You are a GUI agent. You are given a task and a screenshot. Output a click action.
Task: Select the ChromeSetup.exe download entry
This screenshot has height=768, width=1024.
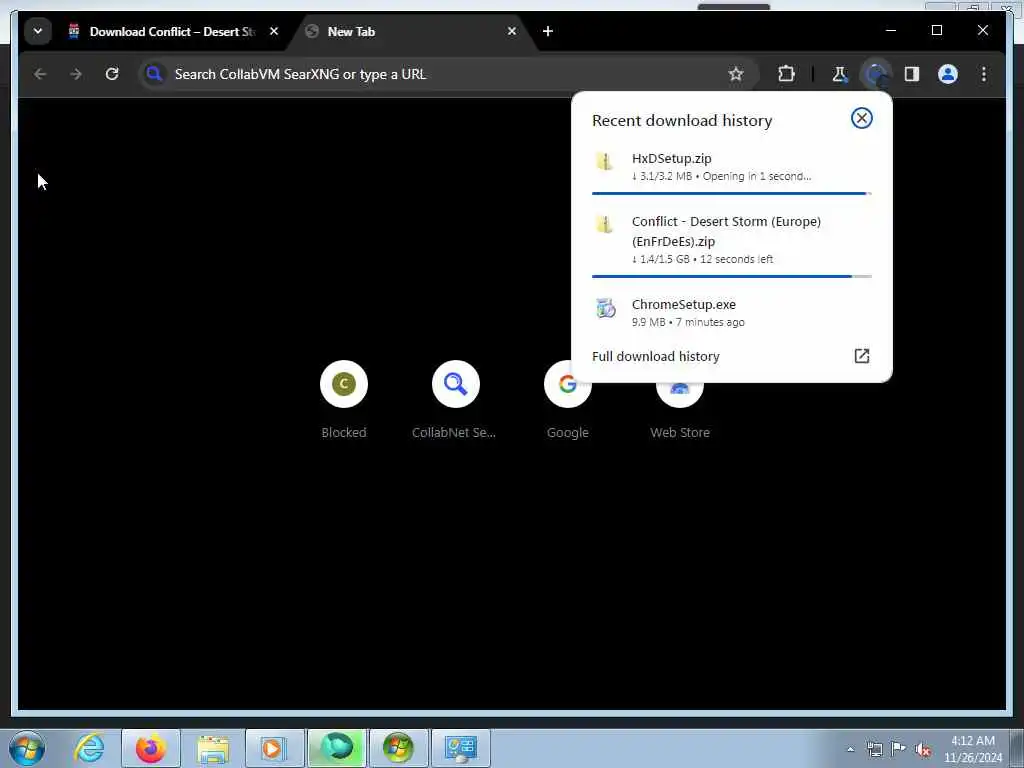731,313
